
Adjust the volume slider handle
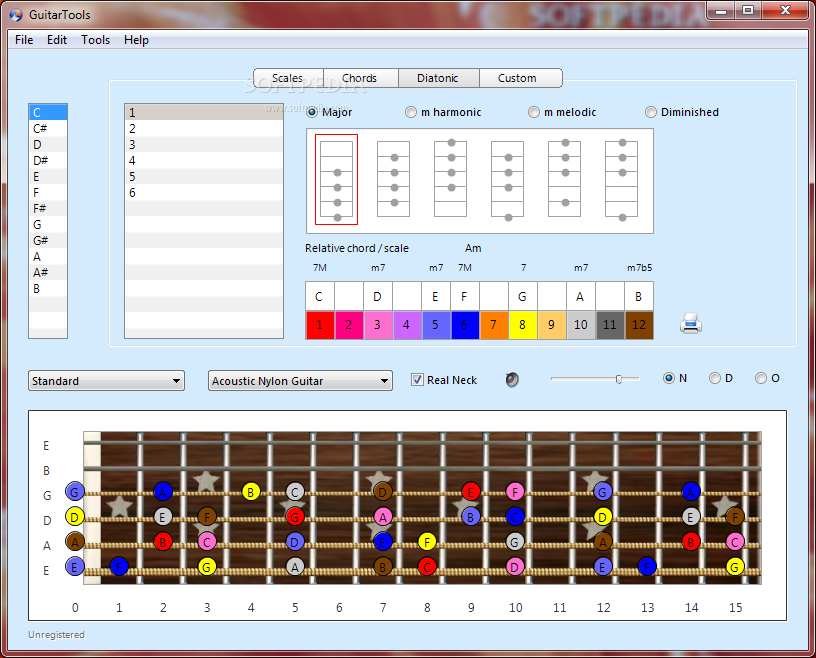(x=619, y=379)
